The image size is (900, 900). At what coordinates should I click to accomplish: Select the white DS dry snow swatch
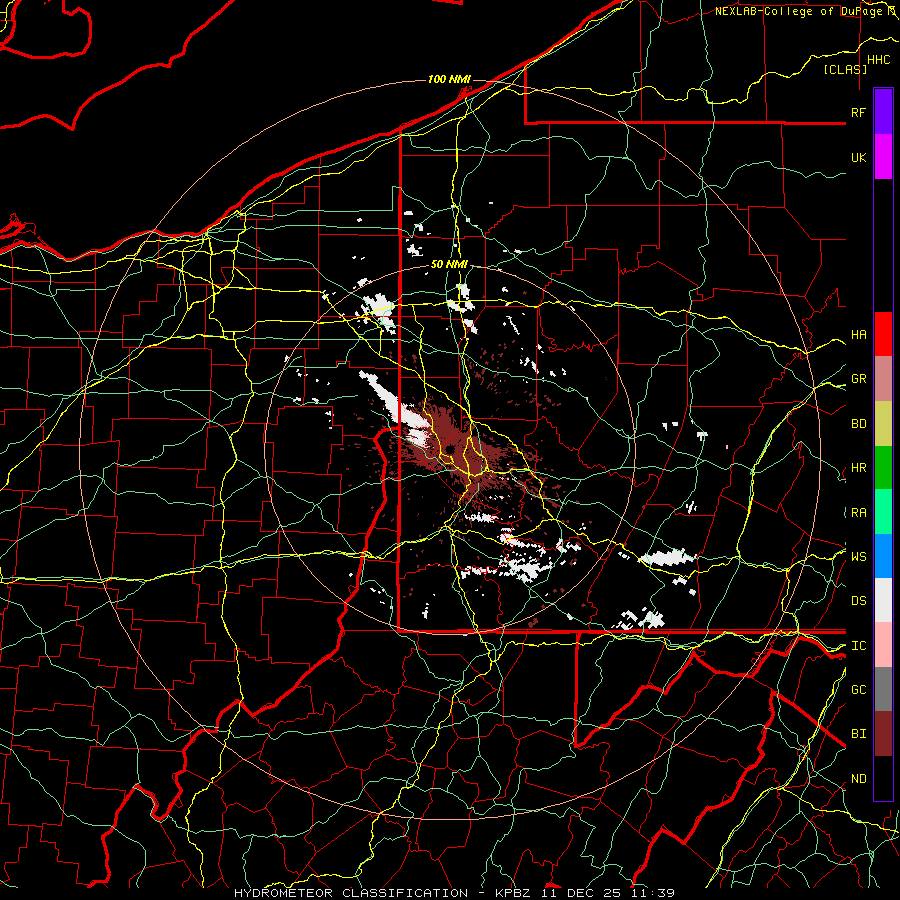click(883, 600)
